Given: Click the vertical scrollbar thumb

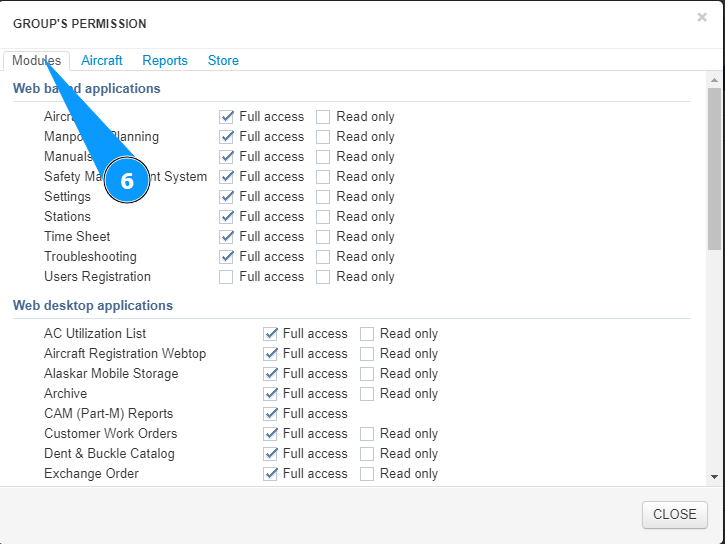Looking at the screenshot, I should 714,168.
